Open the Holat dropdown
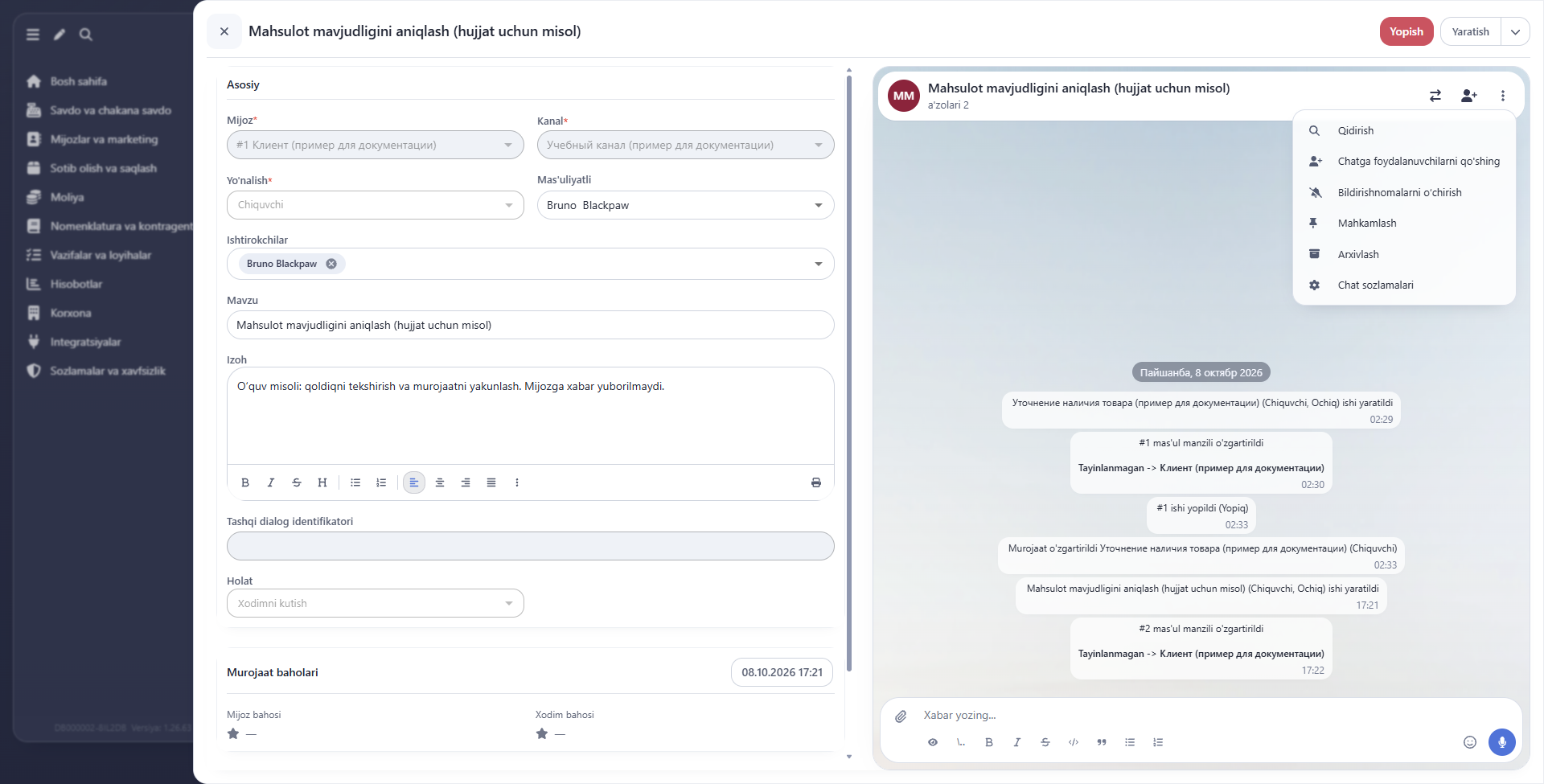This screenshot has height=784, width=1544. tap(376, 603)
